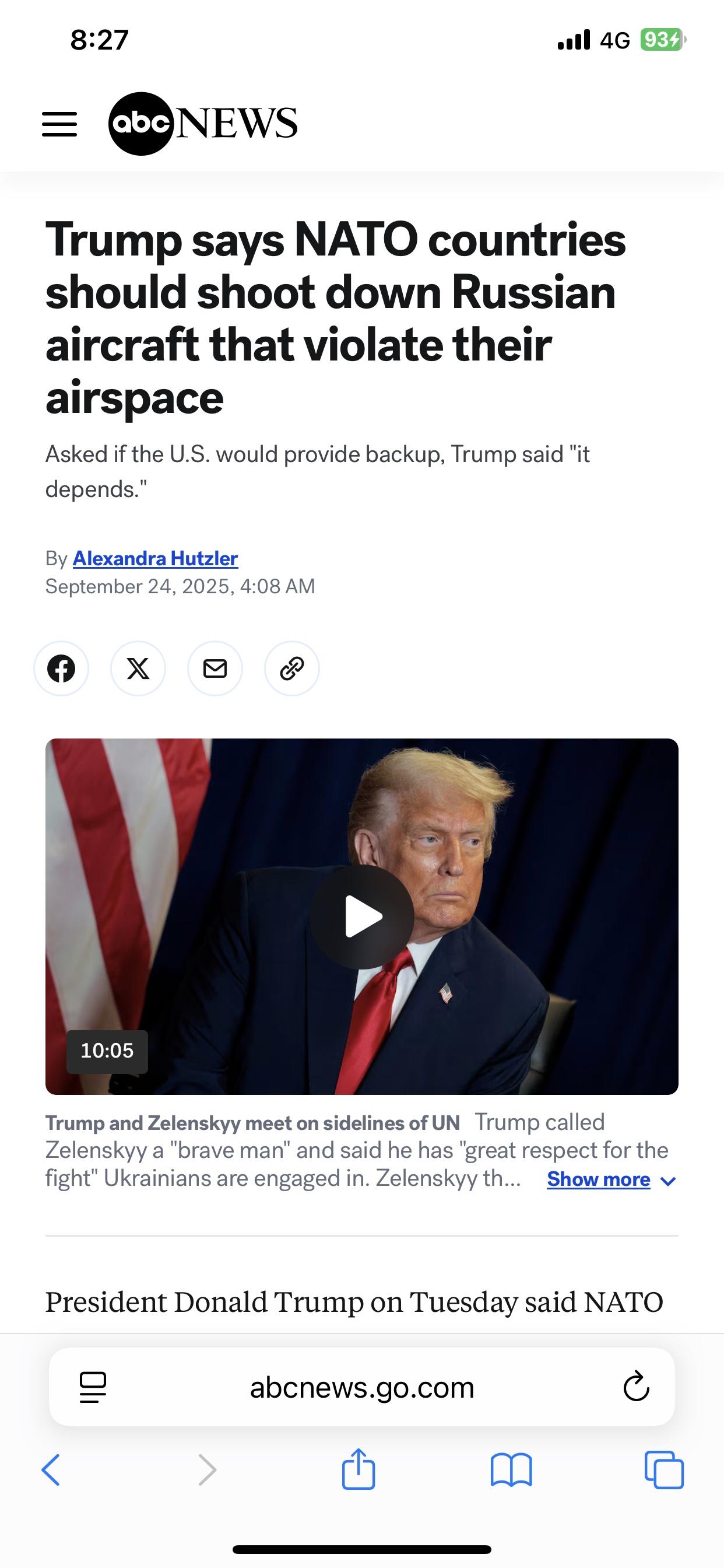Screen dimensions: 724x1568
Task: Open the Safari share sheet
Action: click(359, 1468)
